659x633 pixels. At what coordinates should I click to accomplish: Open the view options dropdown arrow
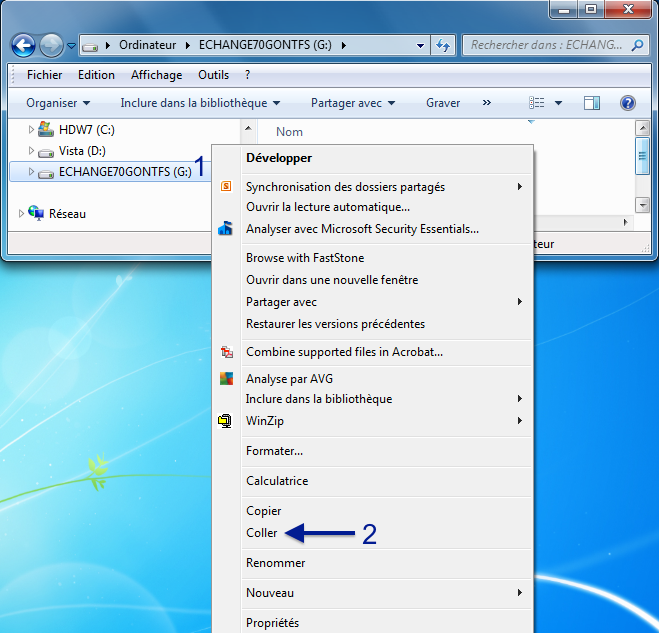(x=558, y=103)
